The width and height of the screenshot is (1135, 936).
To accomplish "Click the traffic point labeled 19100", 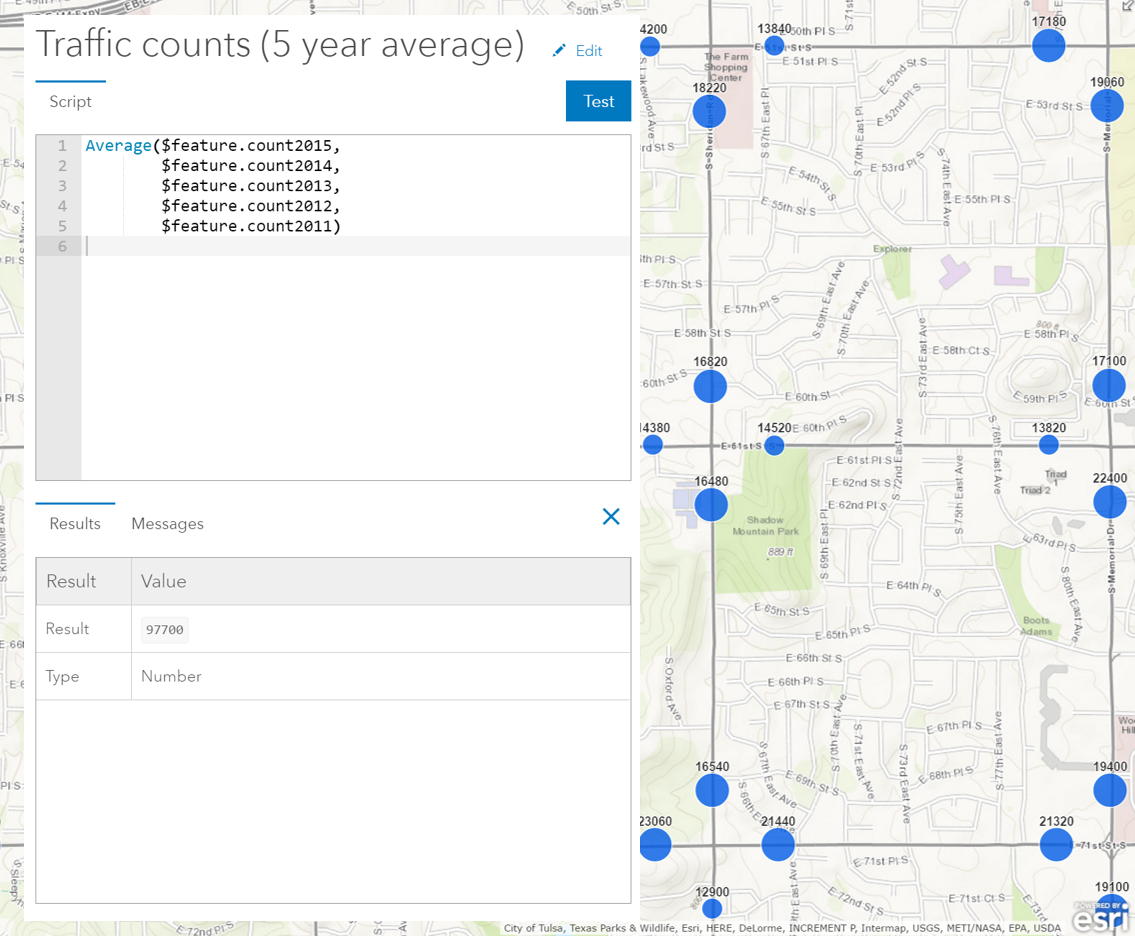I will point(1111,910).
